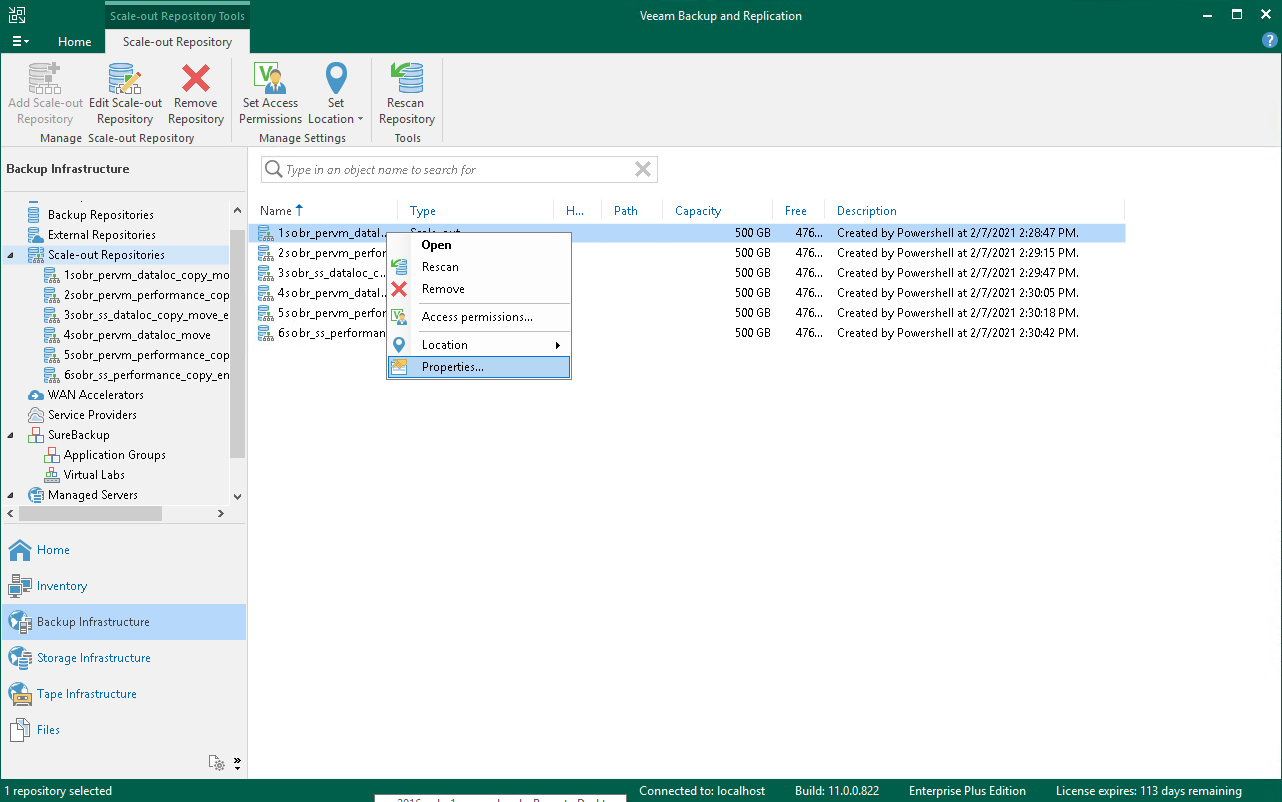Select the Scale-out Repositories tree label
Viewport: 1282px width, 802px height.
(x=106, y=255)
